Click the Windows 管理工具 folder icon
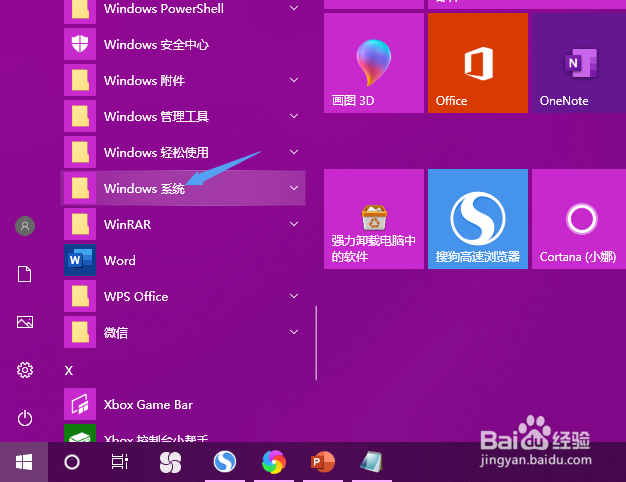 tap(80, 116)
